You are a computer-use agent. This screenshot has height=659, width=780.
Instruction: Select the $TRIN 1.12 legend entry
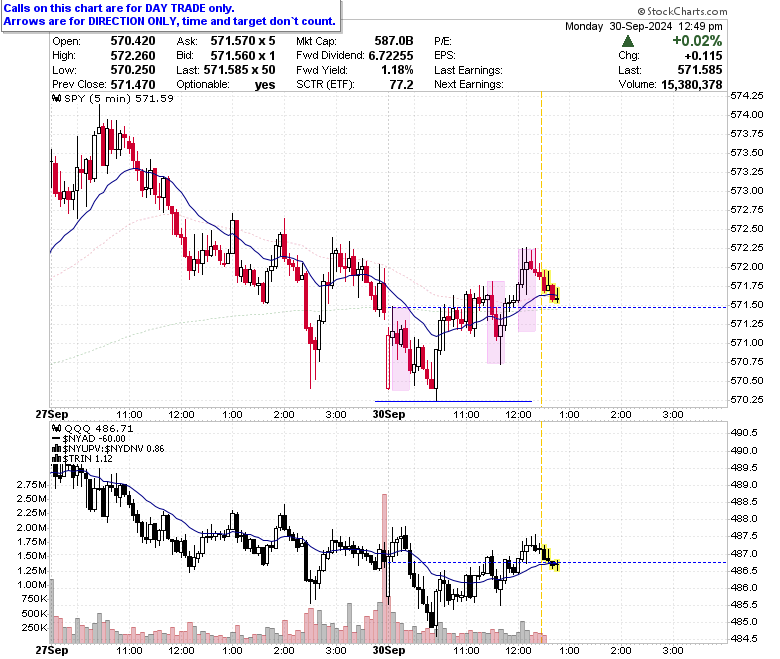pyautogui.click(x=88, y=459)
